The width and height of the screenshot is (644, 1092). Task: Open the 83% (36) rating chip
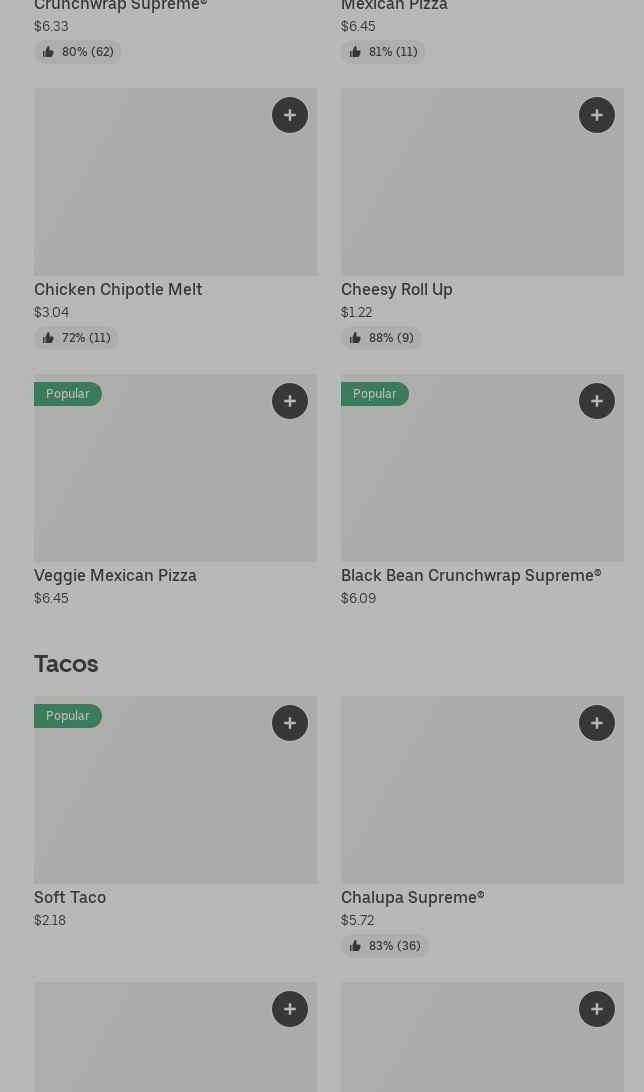coord(385,946)
